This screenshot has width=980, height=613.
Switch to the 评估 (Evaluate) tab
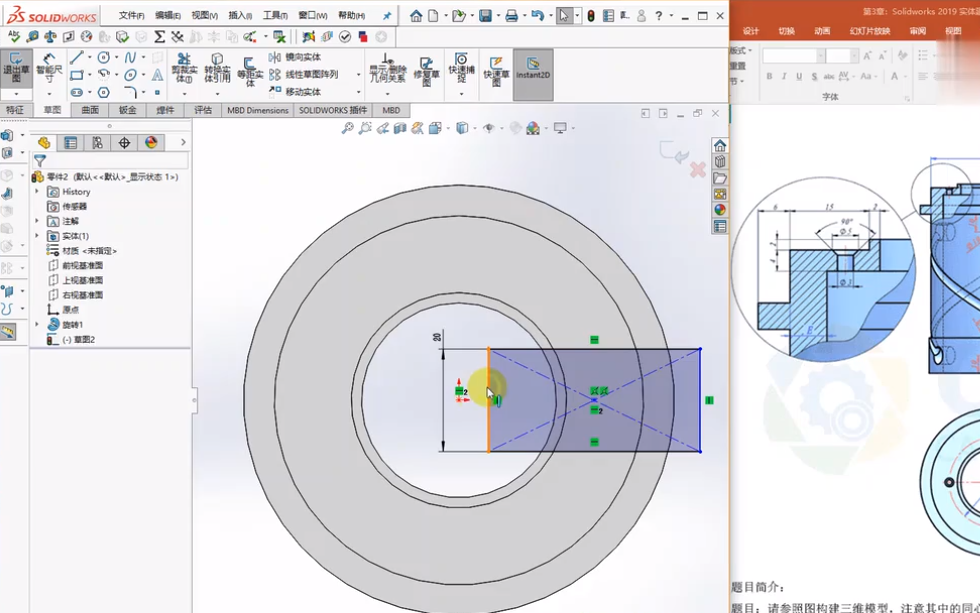pos(202,110)
